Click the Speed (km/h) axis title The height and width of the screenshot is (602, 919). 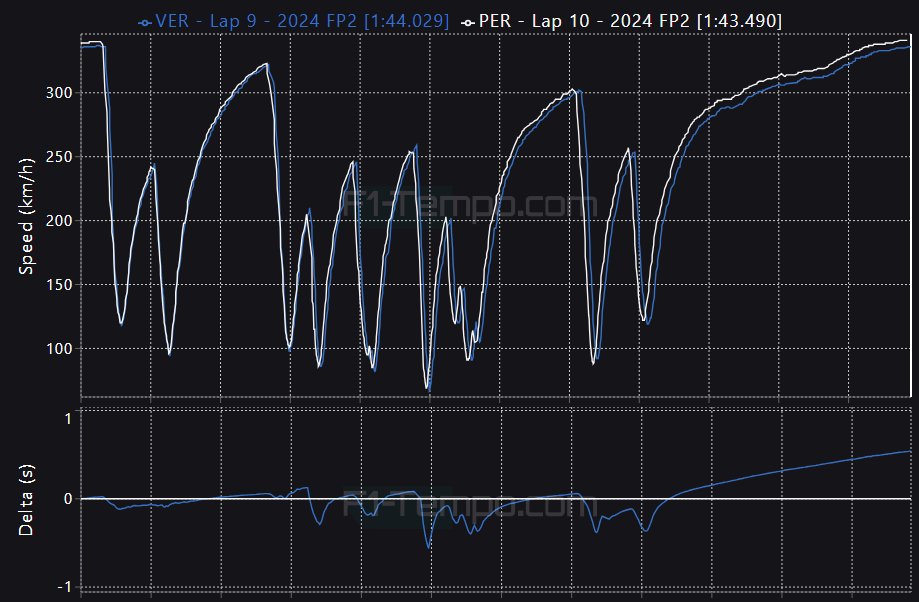26,216
